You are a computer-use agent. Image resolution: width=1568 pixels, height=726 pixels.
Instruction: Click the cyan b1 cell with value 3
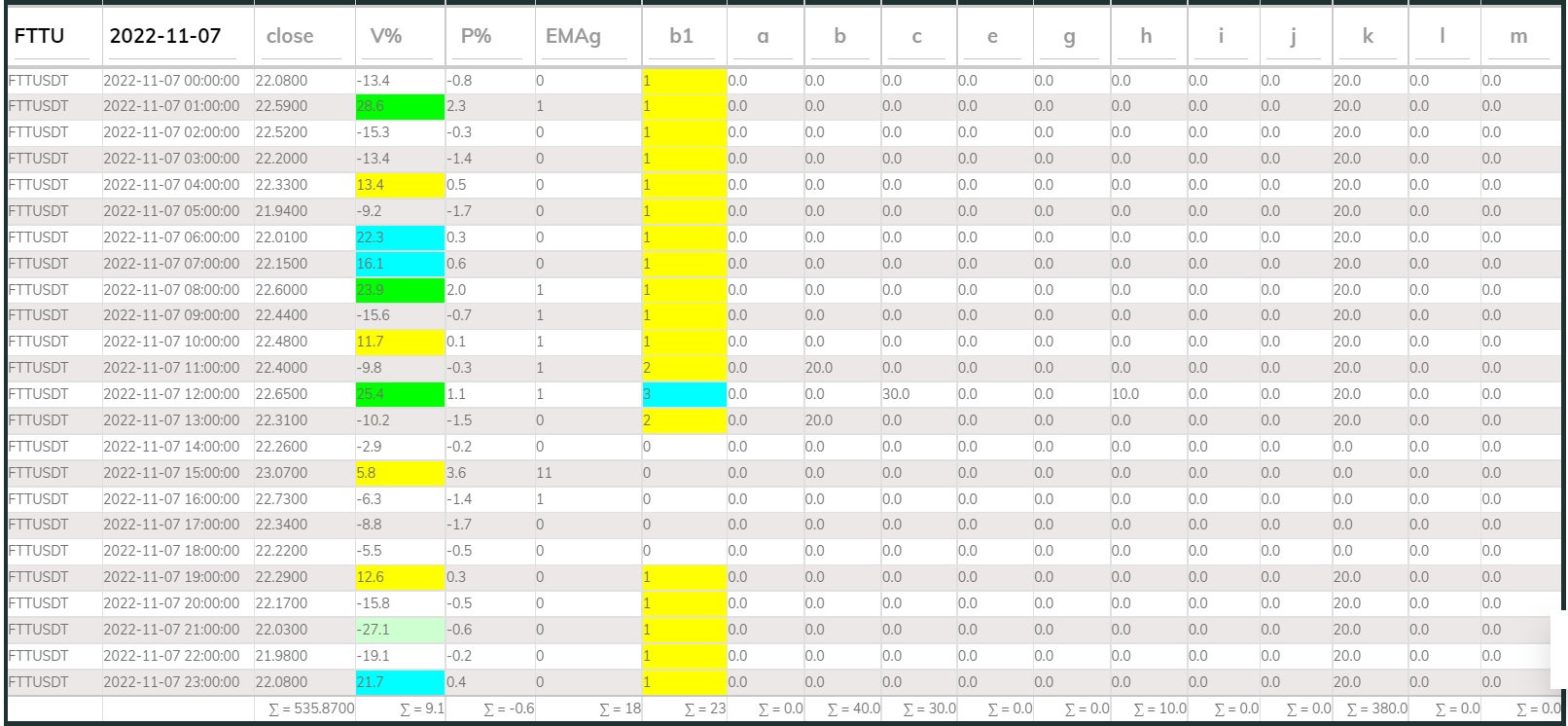pos(684,394)
